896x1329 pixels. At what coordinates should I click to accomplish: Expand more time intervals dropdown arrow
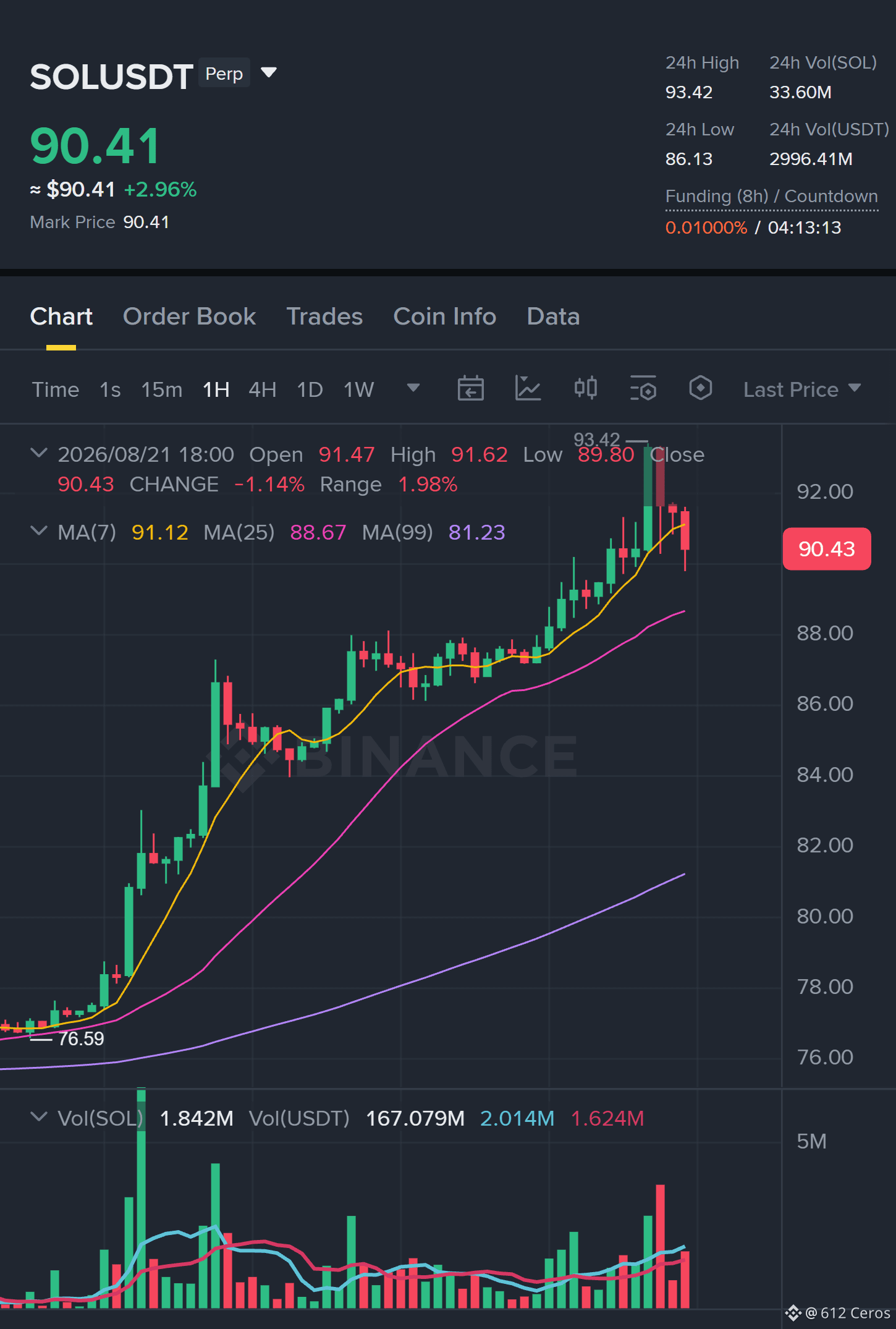pyautogui.click(x=413, y=388)
